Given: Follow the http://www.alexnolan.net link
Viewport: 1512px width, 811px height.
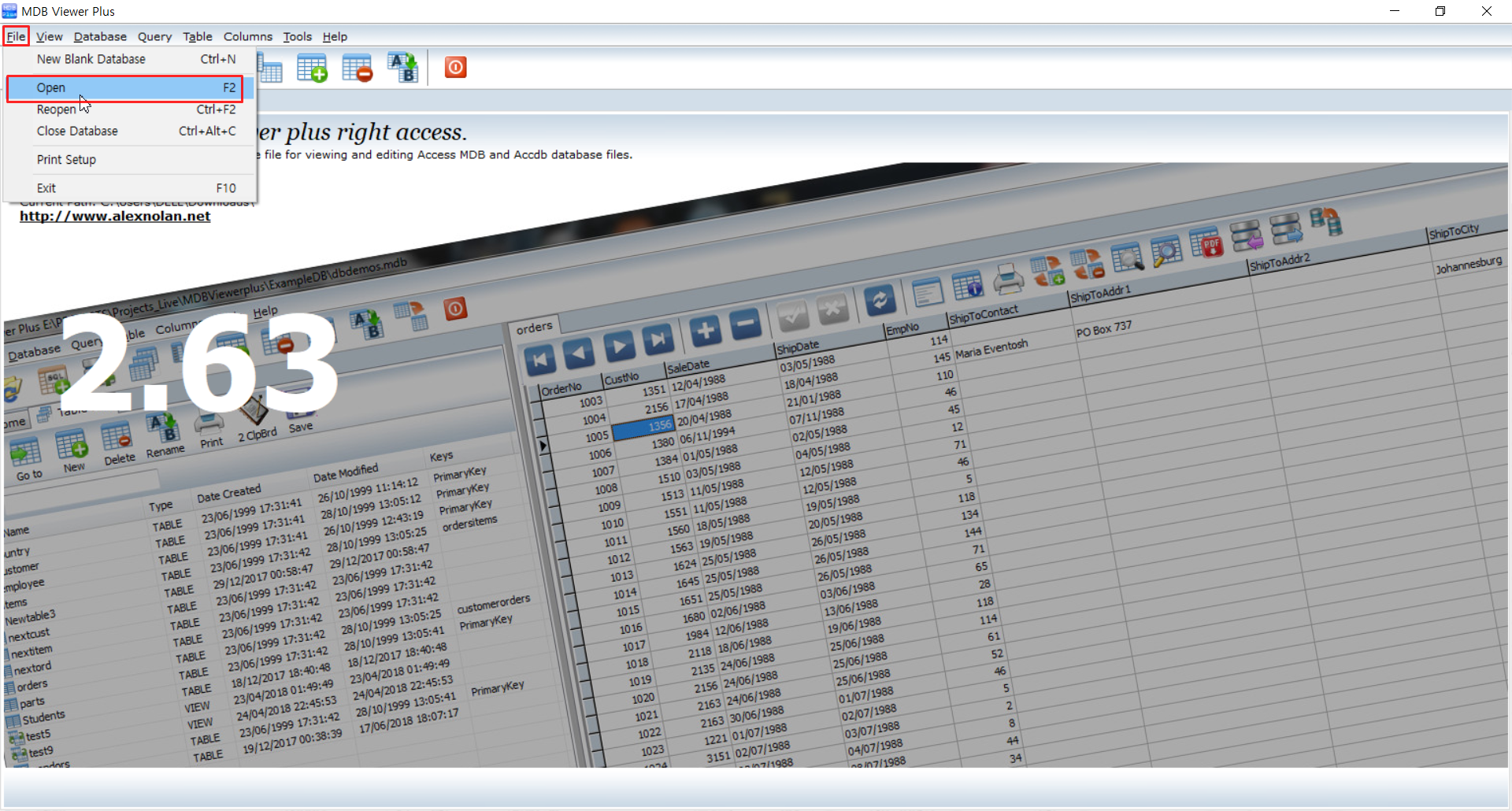Looking at the screenshot, I should pyautogui.click(x=115, y=217).
